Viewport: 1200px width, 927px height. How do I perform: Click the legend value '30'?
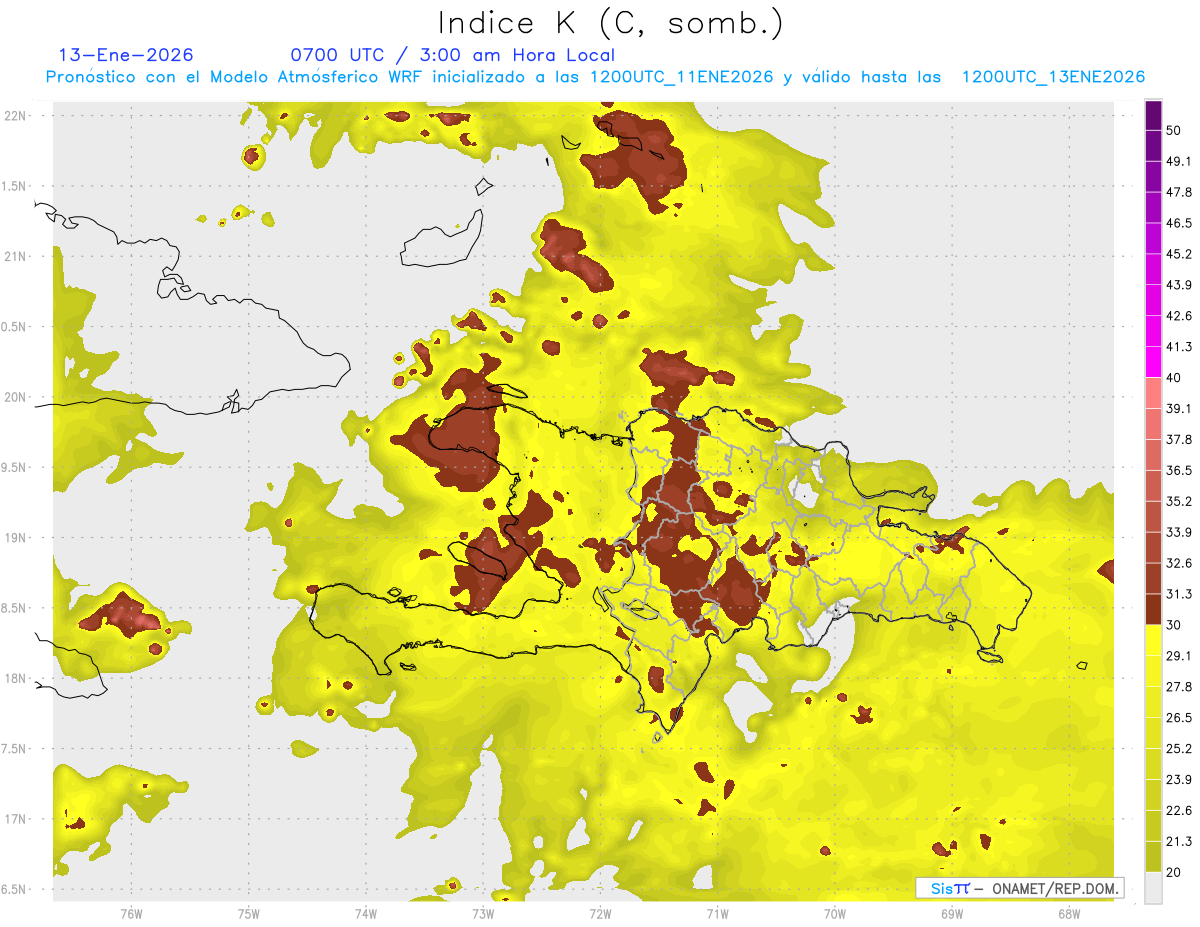click(x=1175, y=625)
